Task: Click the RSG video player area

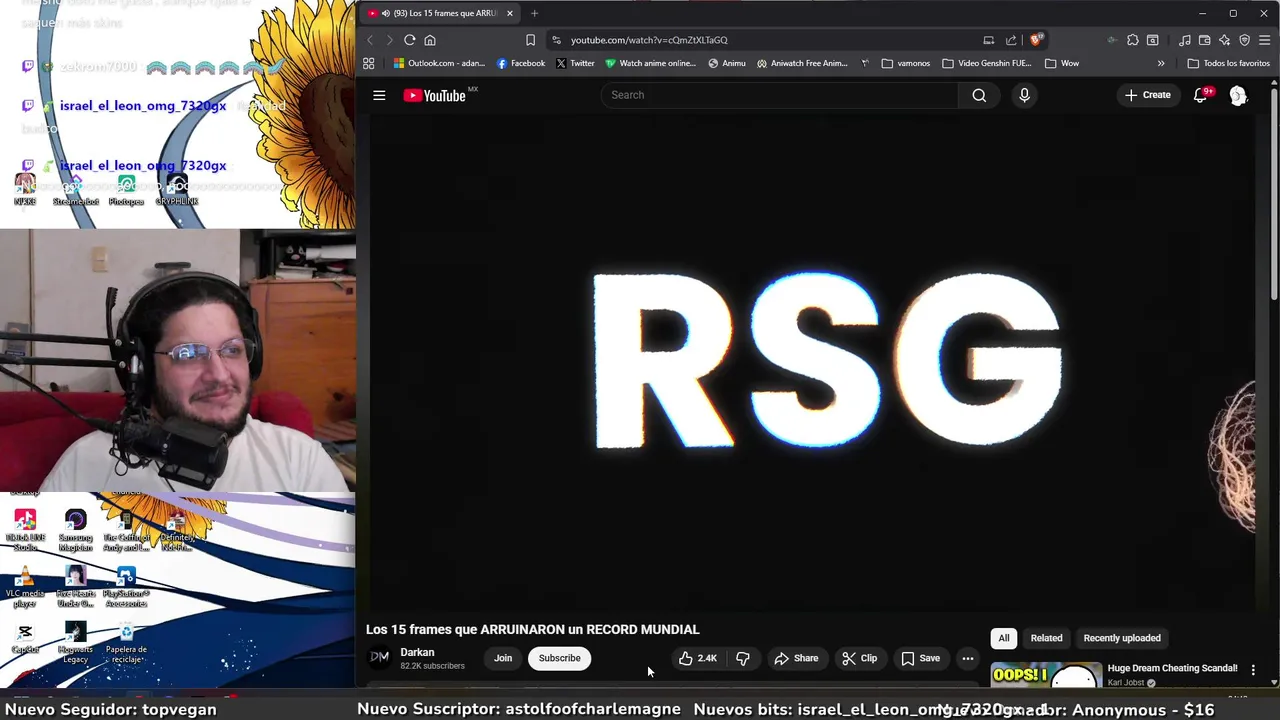Action: (x=813, y=362)
